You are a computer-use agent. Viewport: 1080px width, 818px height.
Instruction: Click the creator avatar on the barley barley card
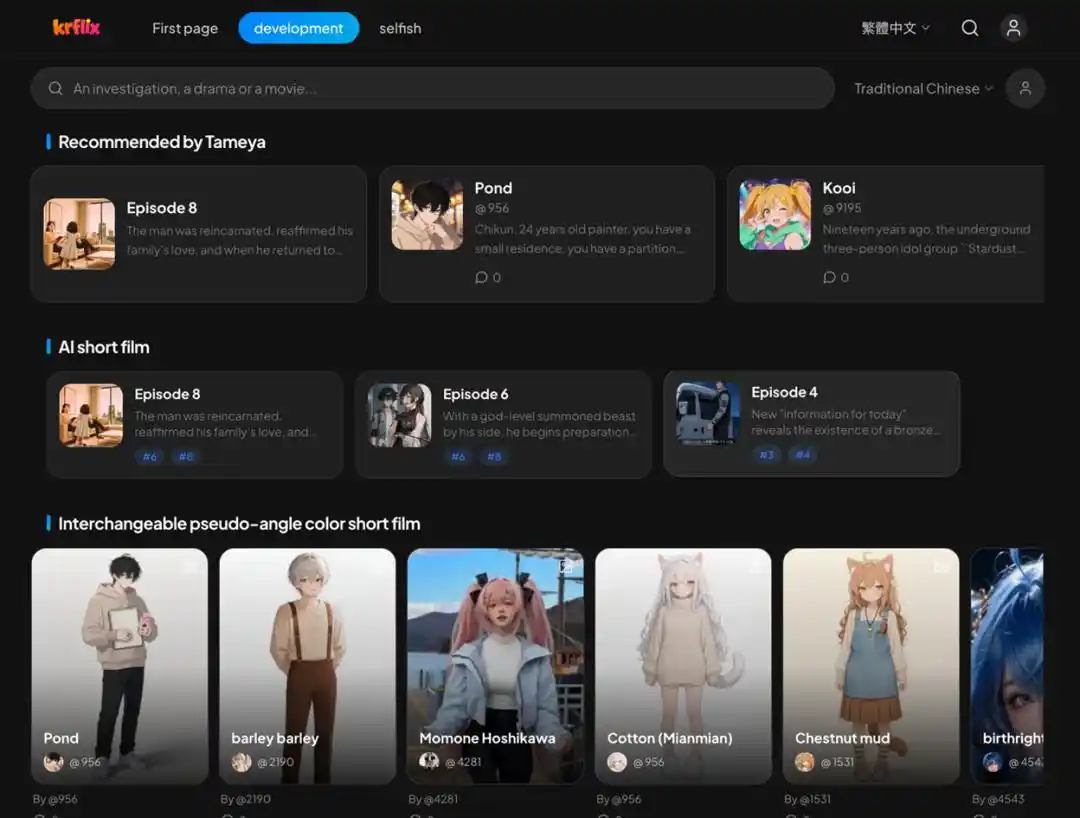coord(241,762)
